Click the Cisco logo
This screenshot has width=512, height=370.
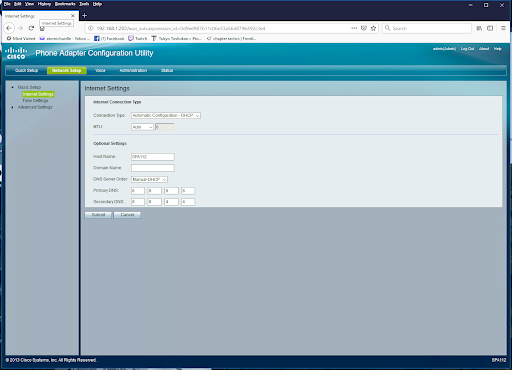tap(16, 53)
